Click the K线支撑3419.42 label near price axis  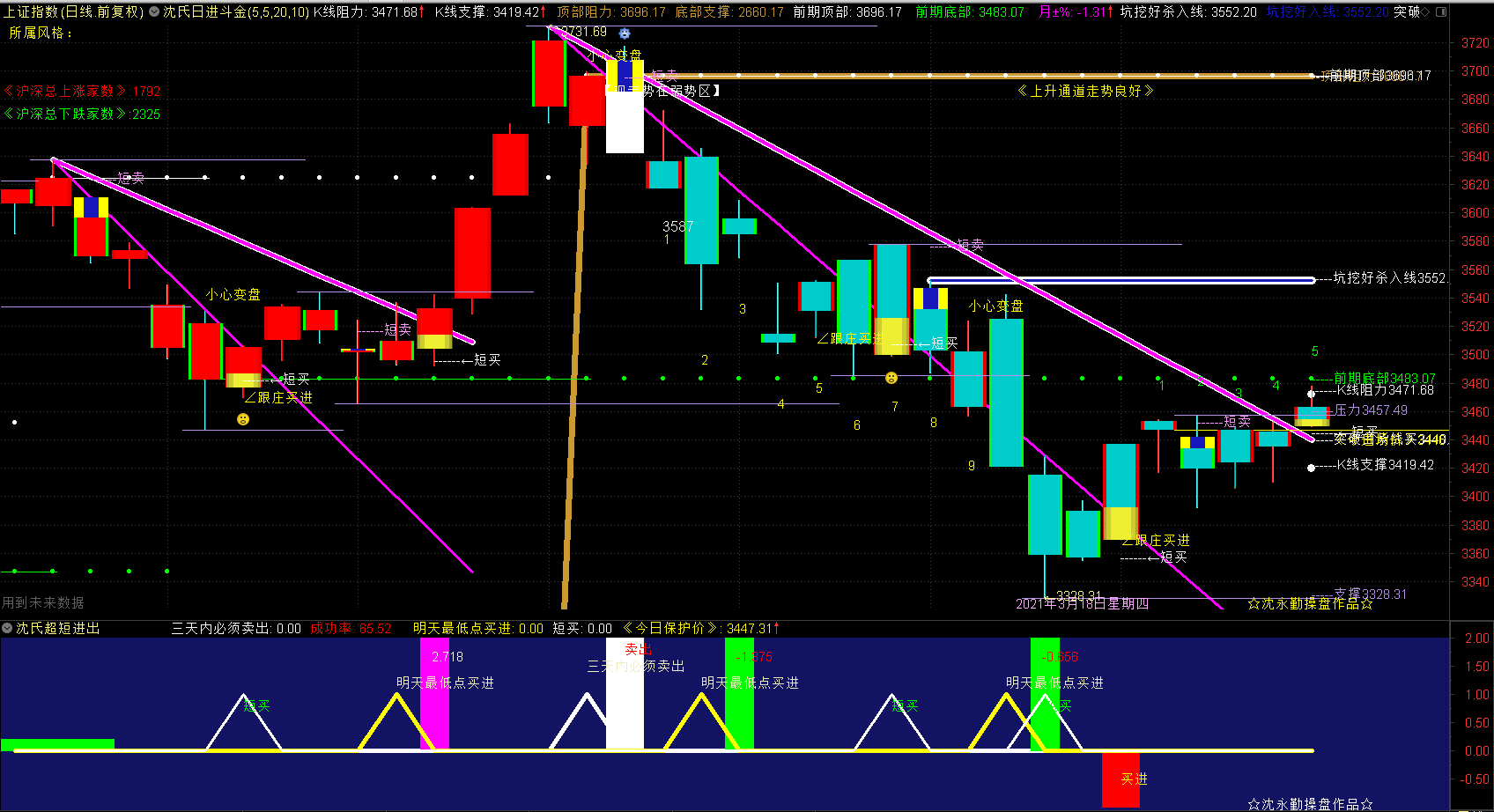click(x=1386, y=464)
